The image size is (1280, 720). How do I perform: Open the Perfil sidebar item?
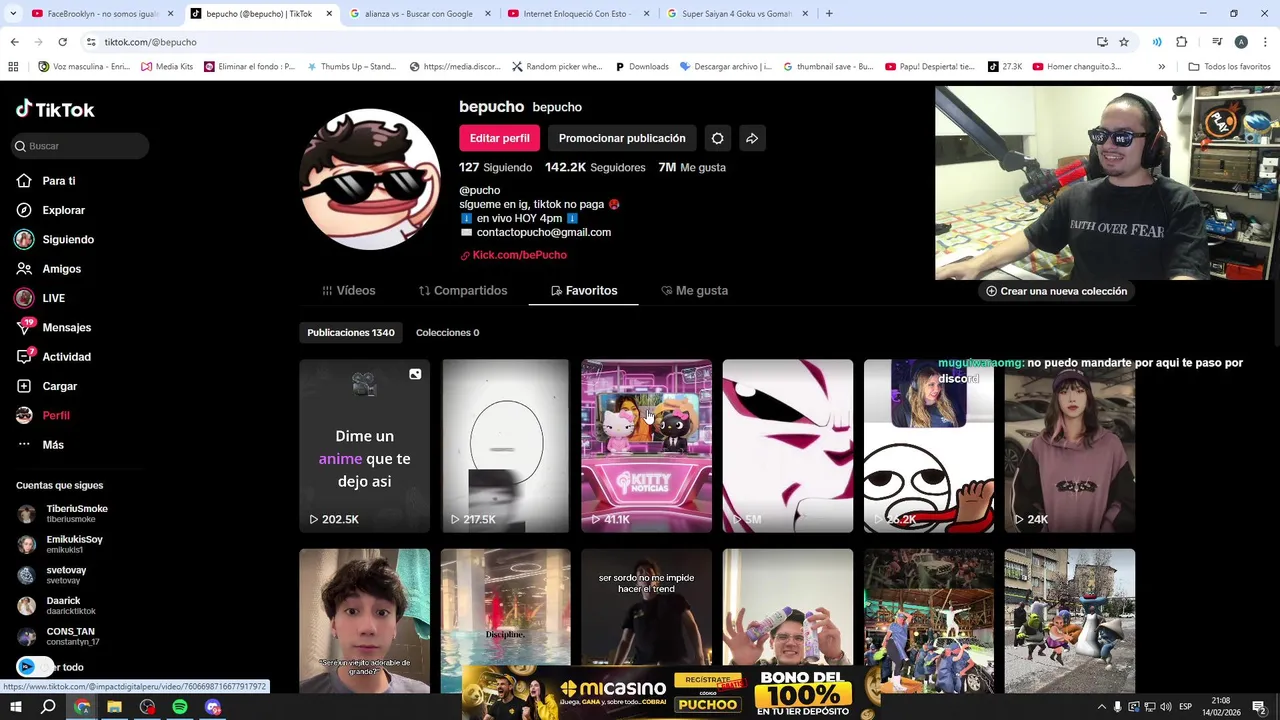[43, 415]
